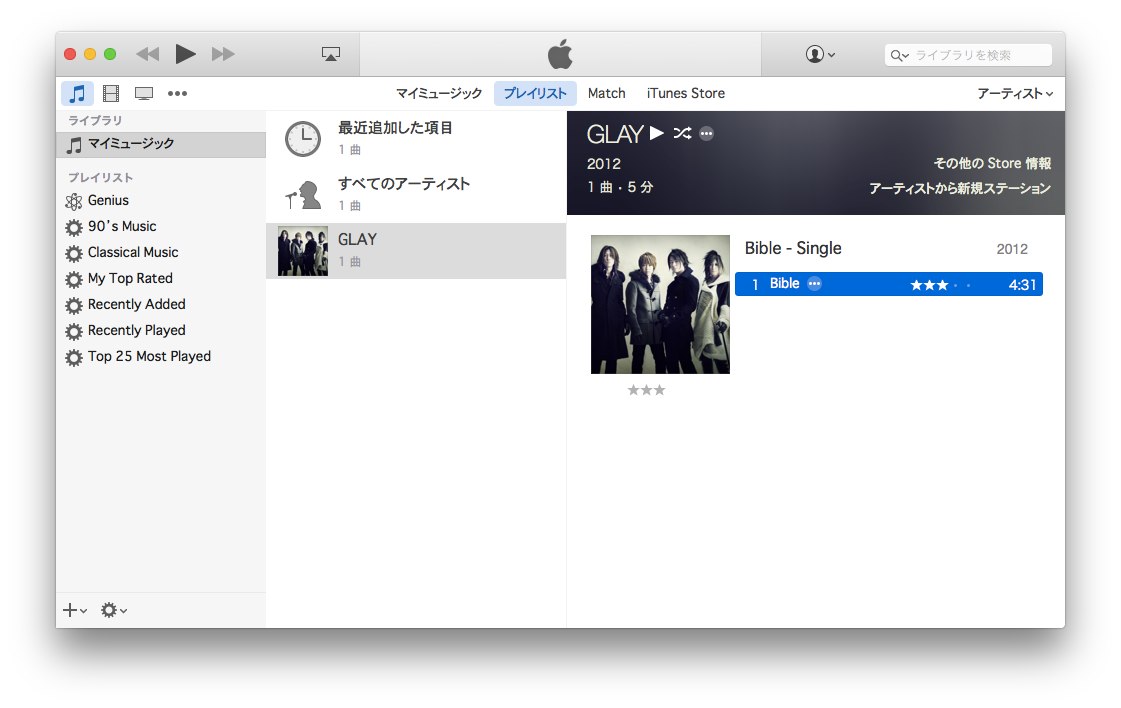This screenshot has height=708, width=1121.
Task: Open その他の Store 情報 link
Action: coord(992,164)
